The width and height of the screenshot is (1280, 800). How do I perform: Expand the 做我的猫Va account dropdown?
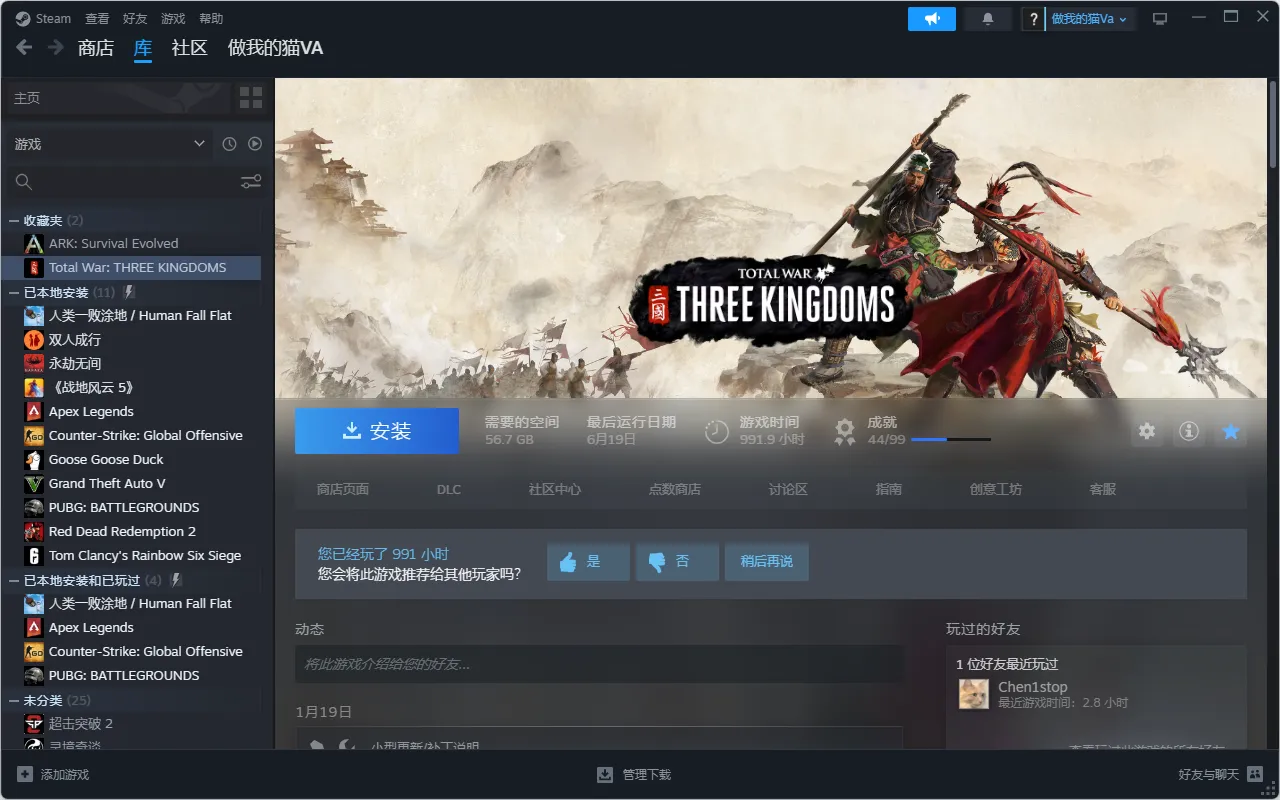coord(1089,19)
